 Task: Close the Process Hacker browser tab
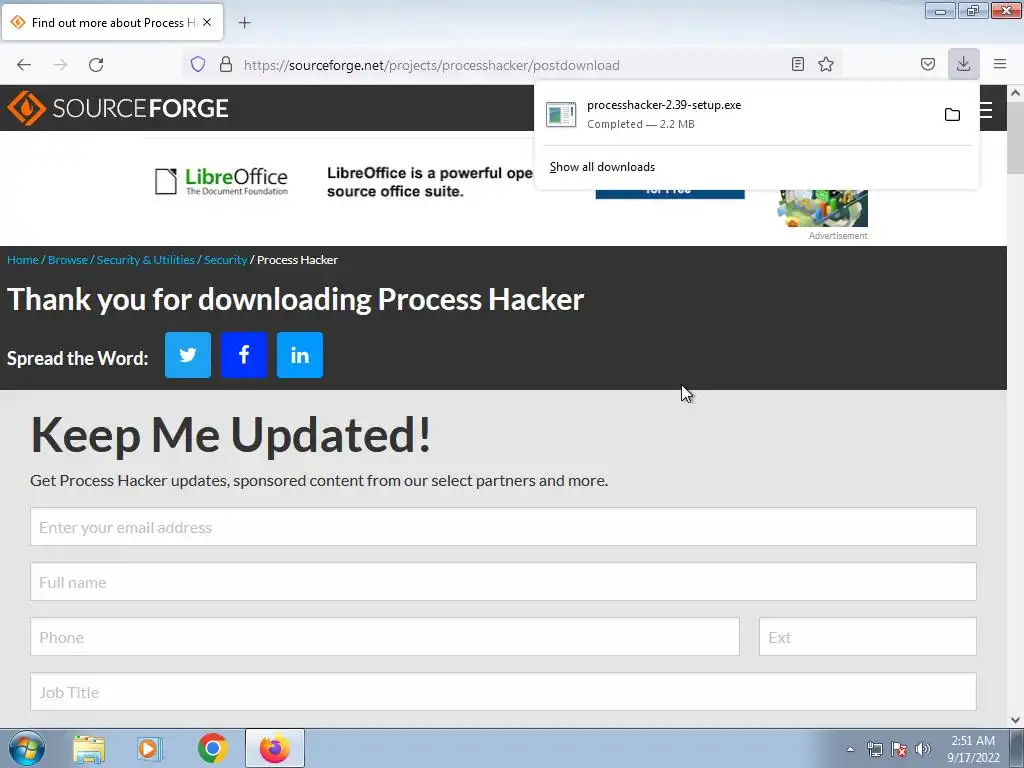(x=207, y=22)
